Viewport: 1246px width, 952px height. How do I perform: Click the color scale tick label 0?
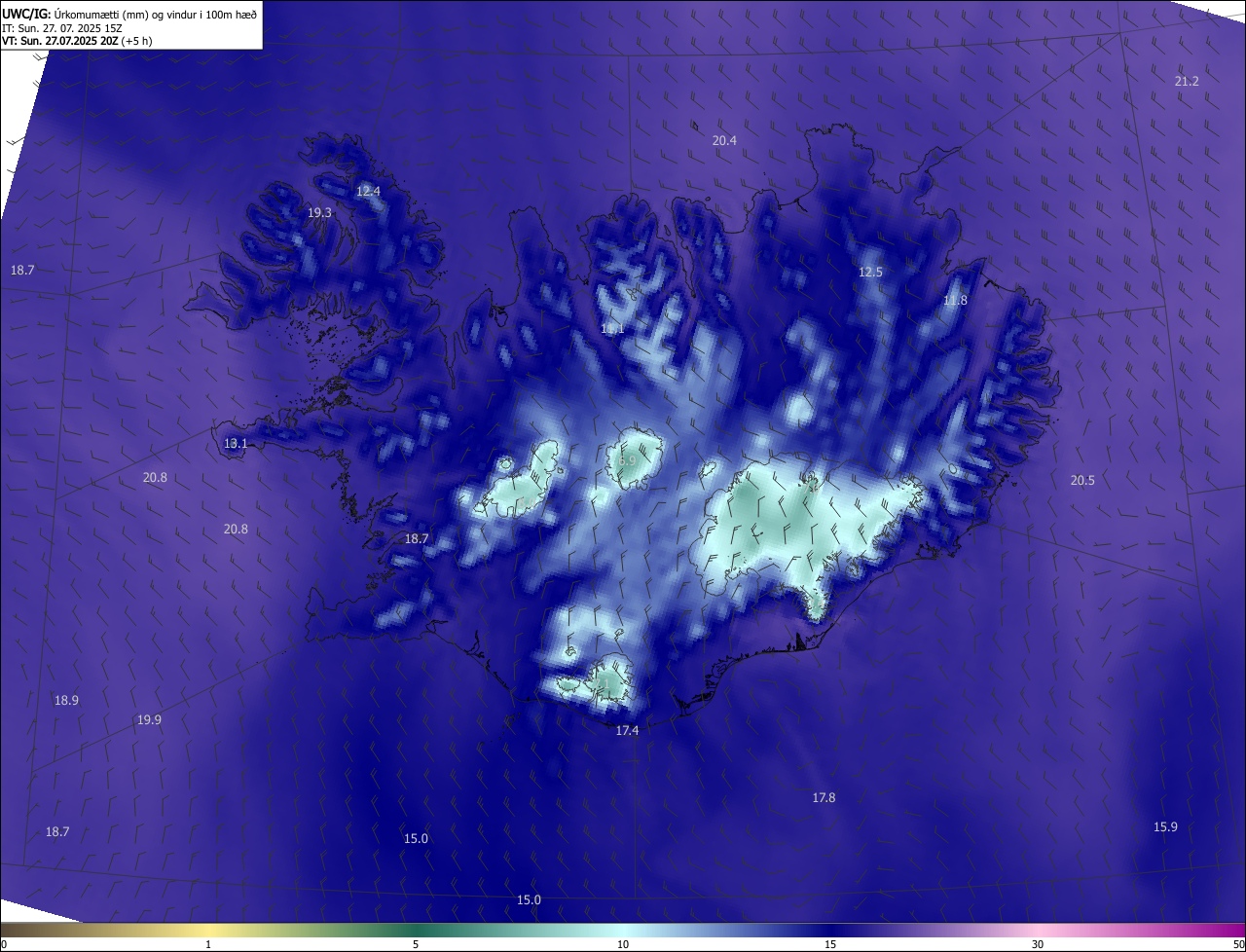[x=4, y=944]
